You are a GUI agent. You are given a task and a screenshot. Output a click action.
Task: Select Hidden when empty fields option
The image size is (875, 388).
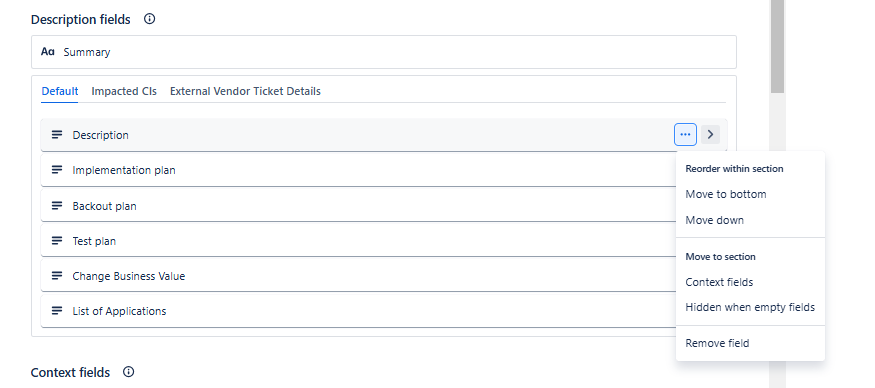(x=750, y=307)
